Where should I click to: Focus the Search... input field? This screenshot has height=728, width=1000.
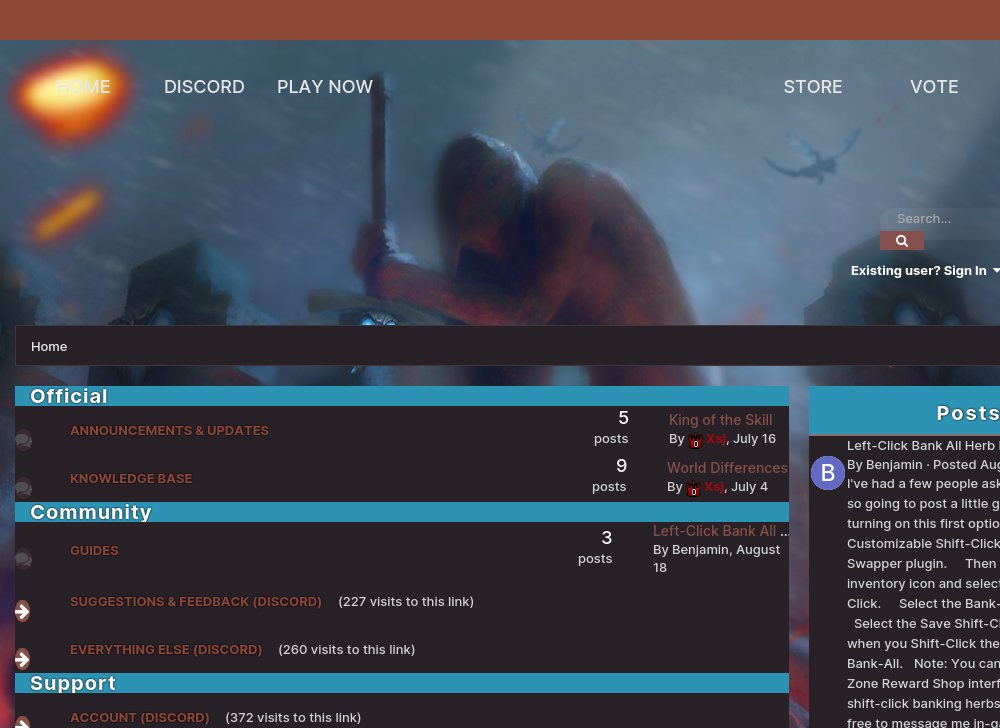(940, 219)
